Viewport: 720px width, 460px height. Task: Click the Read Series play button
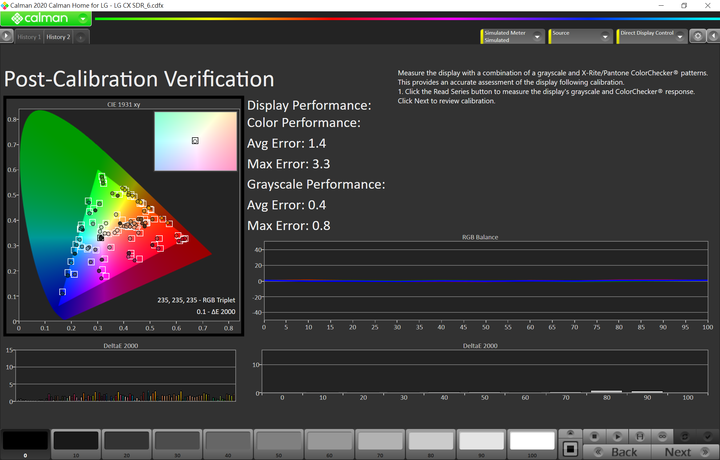coord(617,436)
